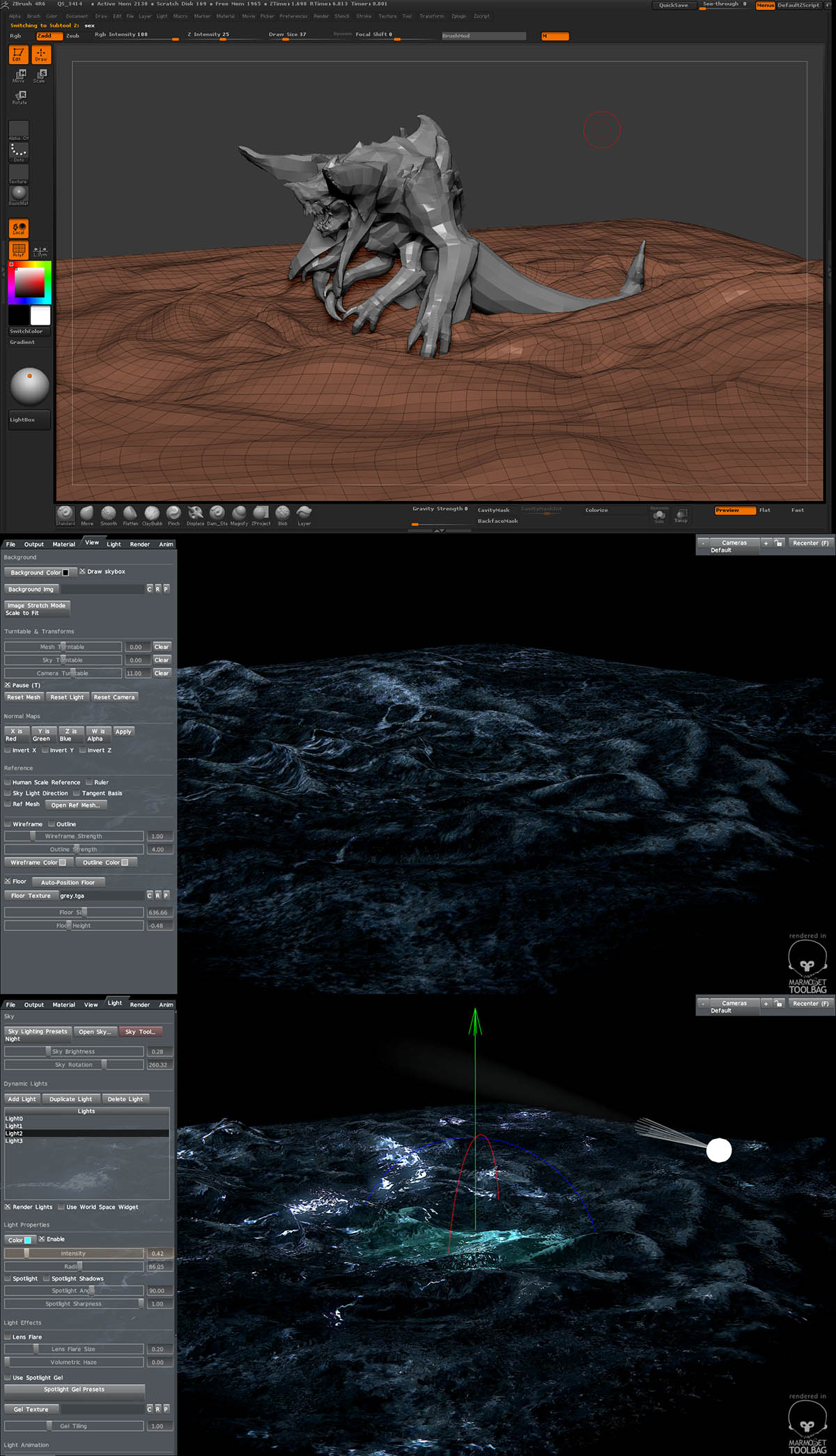Toggle the L.Sym icon

click(x=40, y=251)
